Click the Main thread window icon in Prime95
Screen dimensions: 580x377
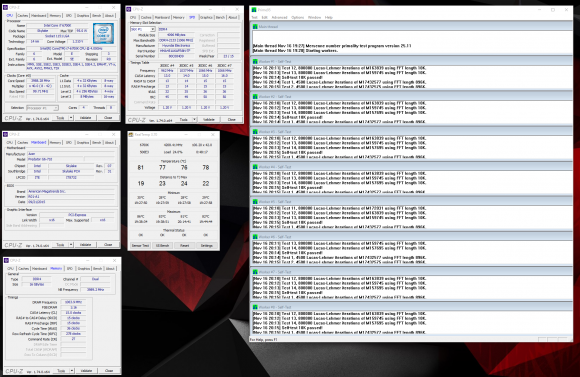255,27
